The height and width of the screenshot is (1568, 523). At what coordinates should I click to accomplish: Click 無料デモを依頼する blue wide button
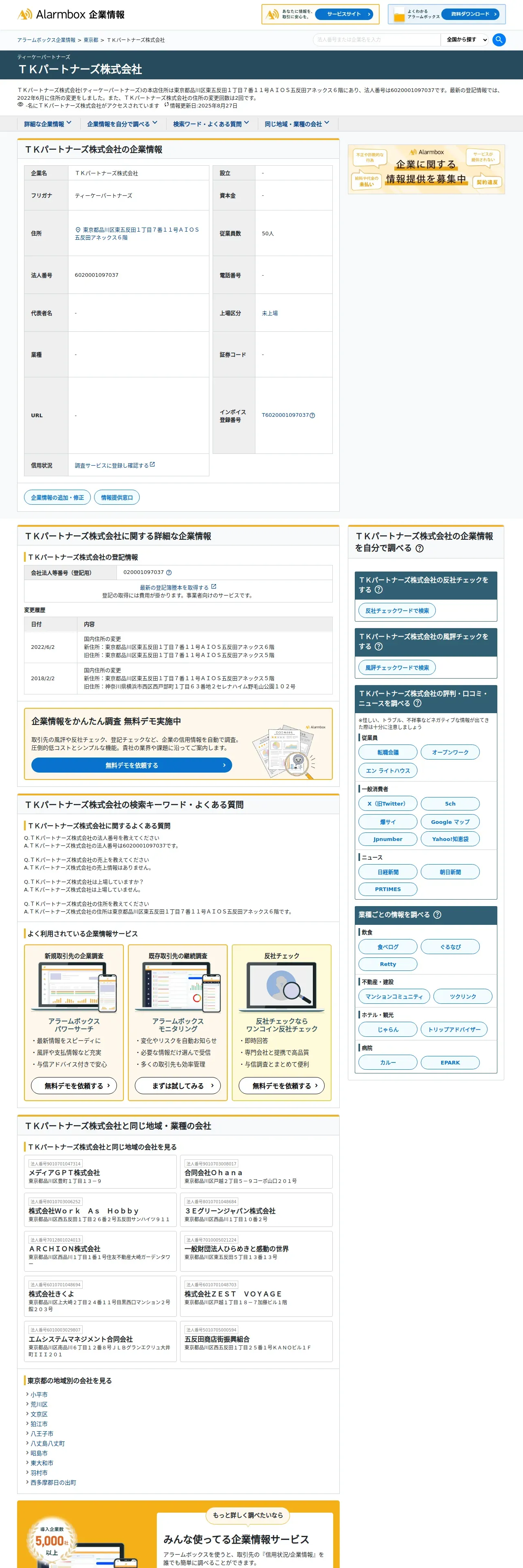(x=132, y=765)
